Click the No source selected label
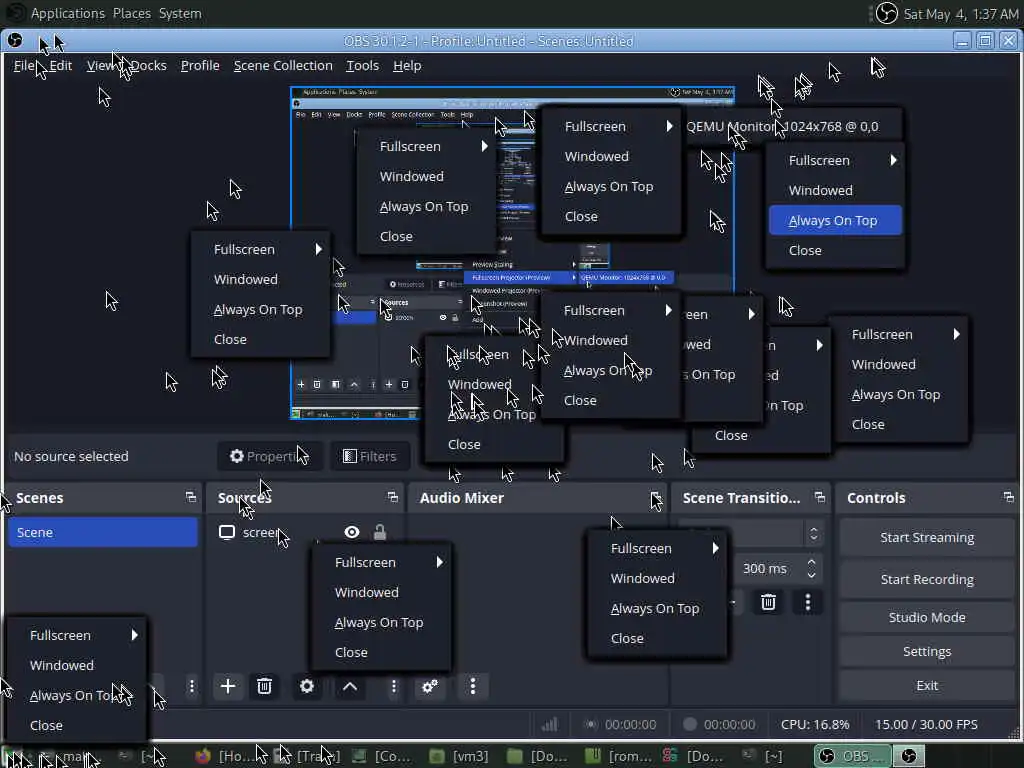The image size is (1024, 768). (x=71, y=456)
